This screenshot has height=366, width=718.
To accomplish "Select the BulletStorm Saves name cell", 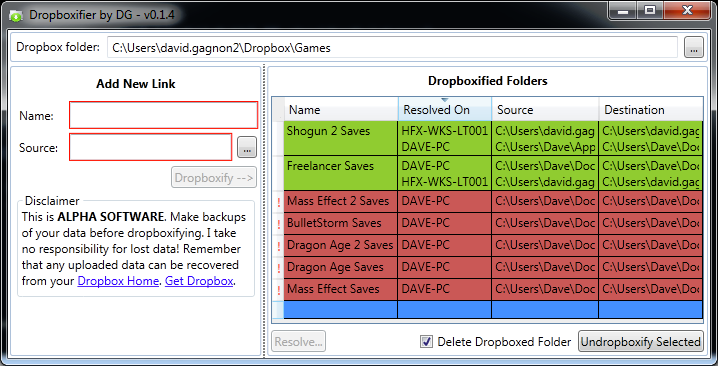I will [x=341, y=223].
